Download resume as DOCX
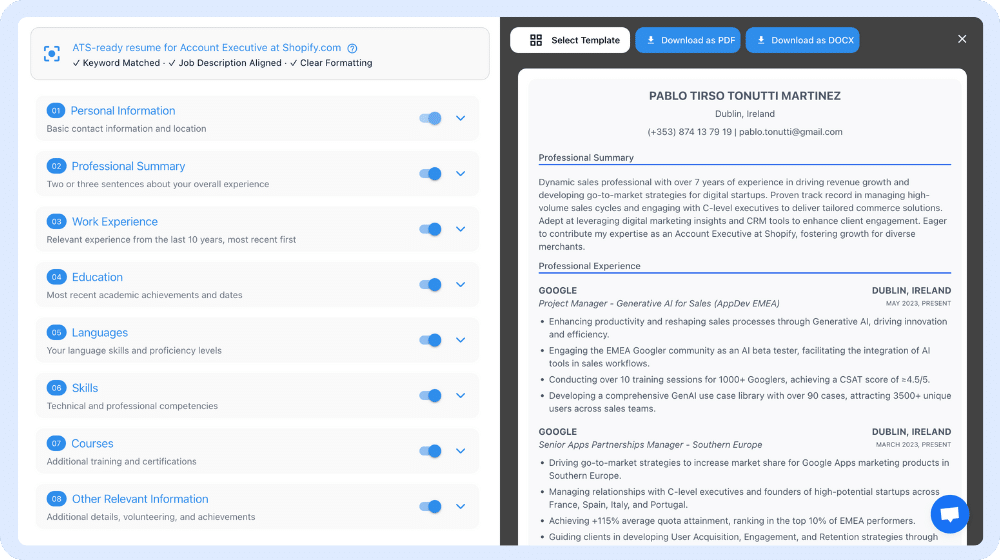The image size is (1000, 560). pos(802,40)
